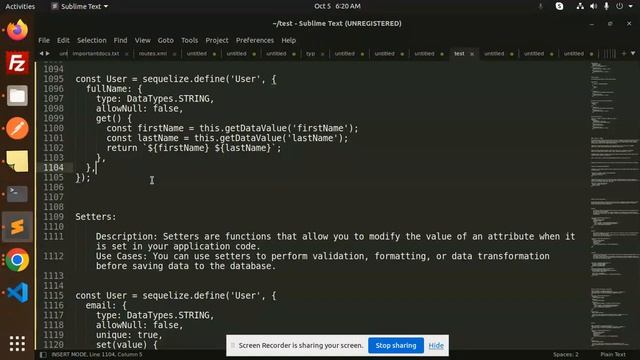
Task: Switch to the routes.xml tab
Action: coord(153,54)
